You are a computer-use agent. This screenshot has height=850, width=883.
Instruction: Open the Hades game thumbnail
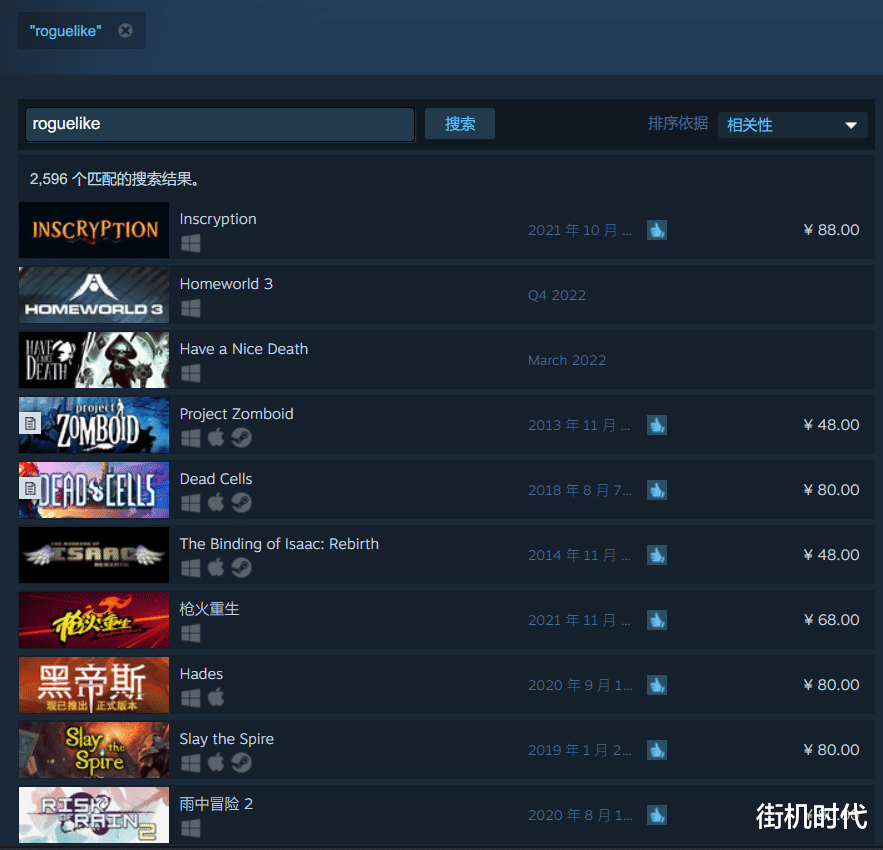94,685
